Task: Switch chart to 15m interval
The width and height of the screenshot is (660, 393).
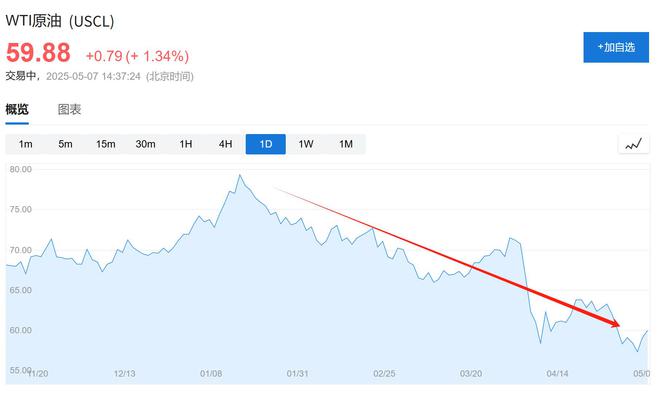Action: tap(105, 144)
